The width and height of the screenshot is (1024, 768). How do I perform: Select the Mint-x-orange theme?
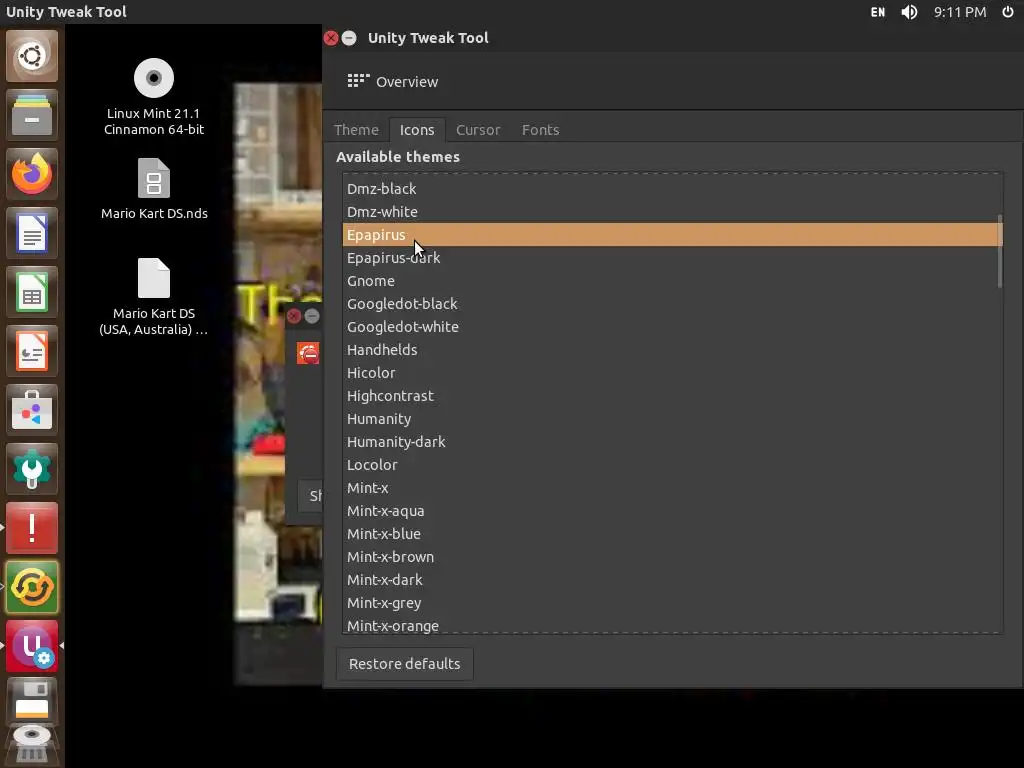pos(672,625)
